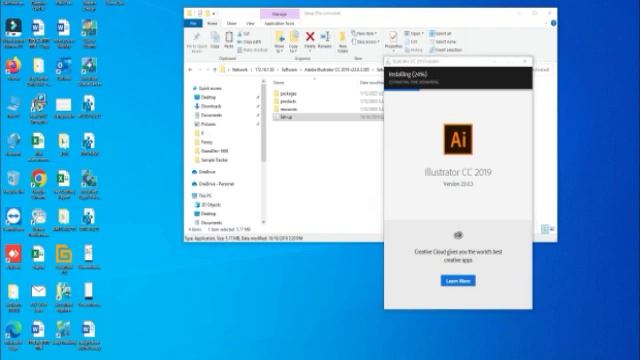Switch to the View ribbon tab
Screen dimensions: 640x360
(250, 23)
